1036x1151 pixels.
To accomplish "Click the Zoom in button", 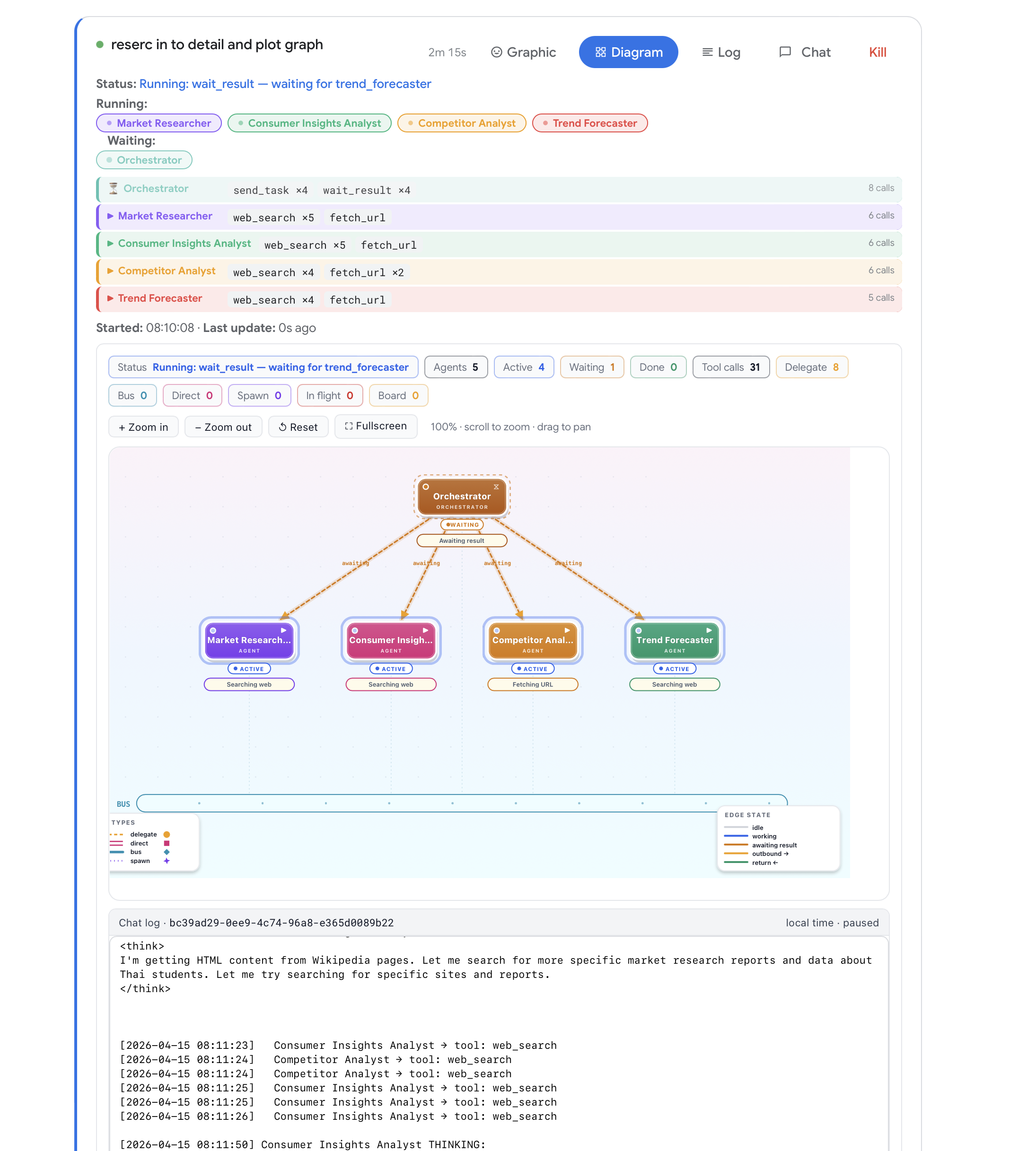I will (x=143, y=427).
